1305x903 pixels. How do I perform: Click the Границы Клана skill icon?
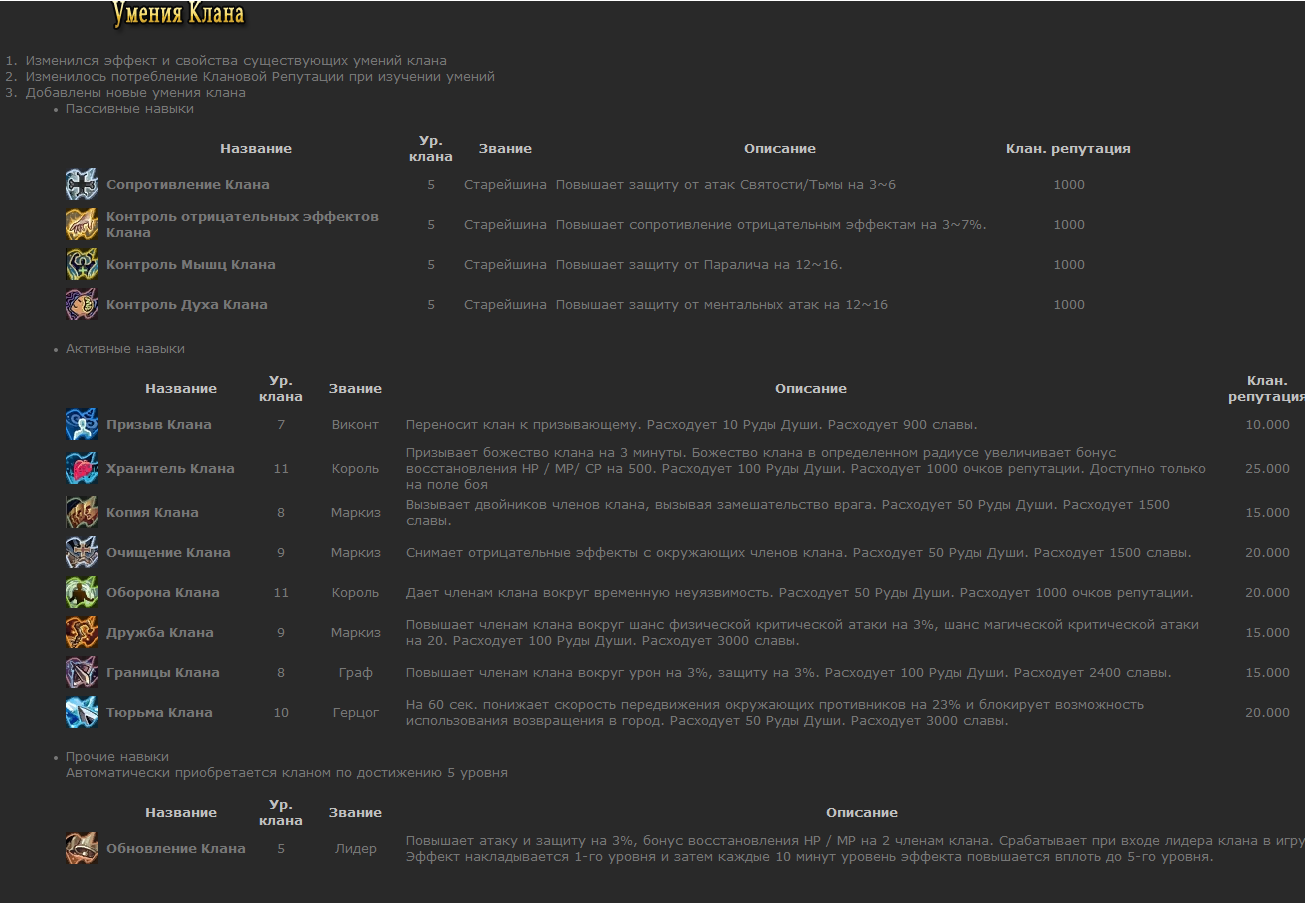tap(82, 672)
